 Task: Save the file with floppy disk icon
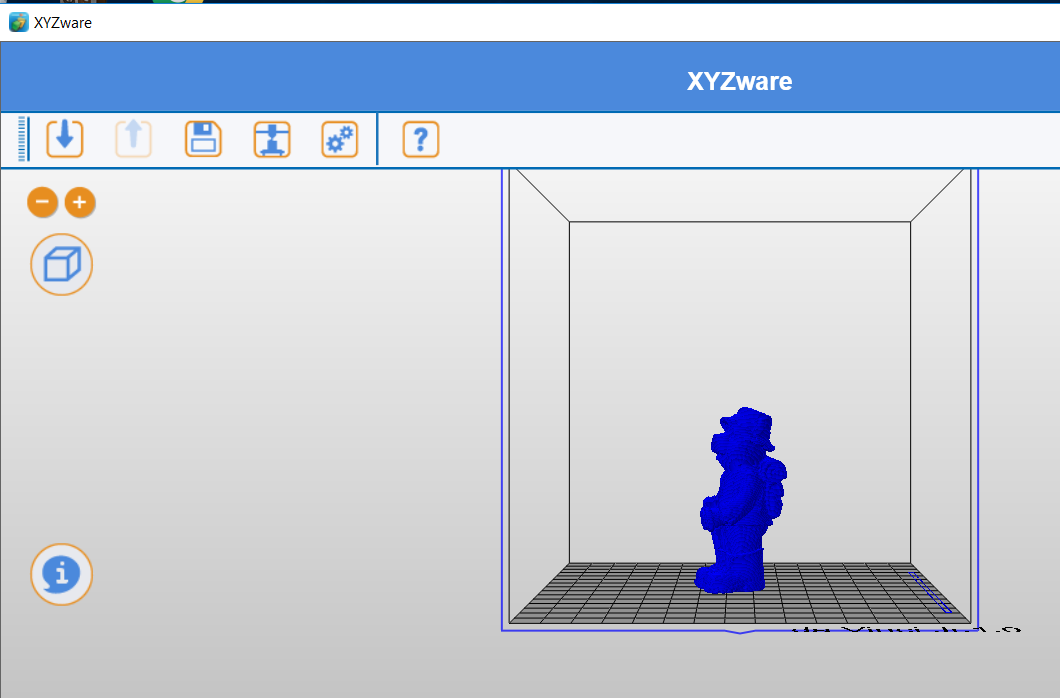[x=203, y=139]
